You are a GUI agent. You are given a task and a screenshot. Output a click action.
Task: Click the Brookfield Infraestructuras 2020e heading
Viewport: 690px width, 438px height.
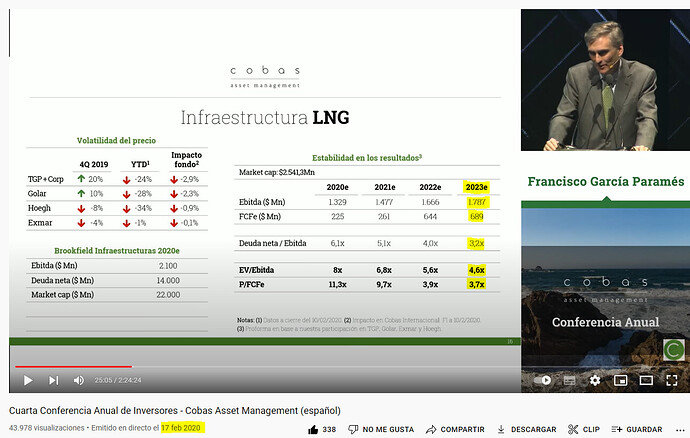(117, 251)
